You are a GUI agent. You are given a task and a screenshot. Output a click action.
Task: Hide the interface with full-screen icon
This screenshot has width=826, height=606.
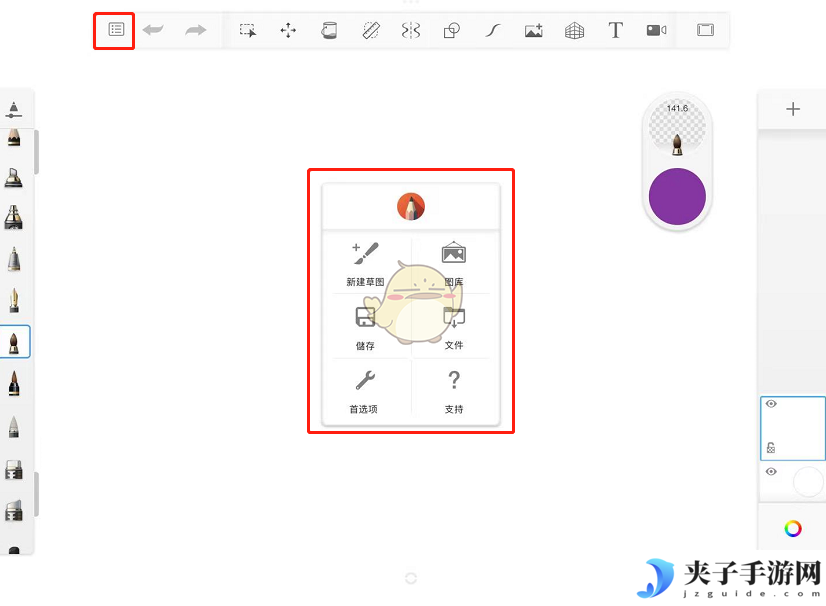click(x=705, y=30)
